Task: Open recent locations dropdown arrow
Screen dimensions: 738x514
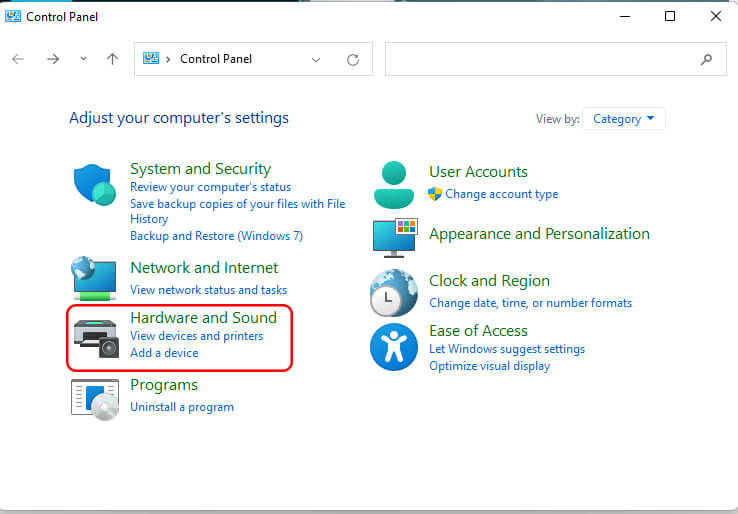Action: (83, 59)
